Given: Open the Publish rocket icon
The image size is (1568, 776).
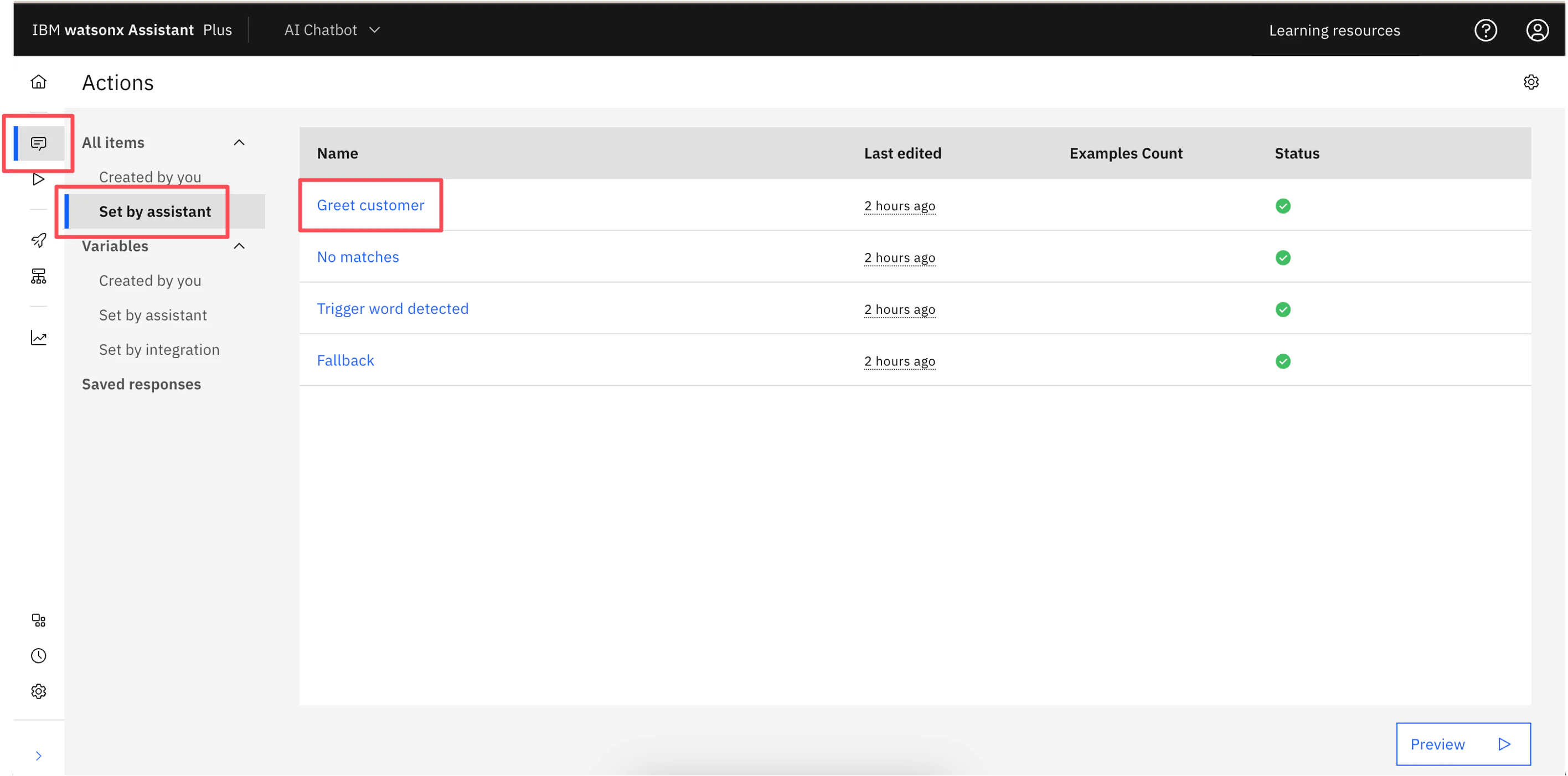Looking at the screenshot, I should click(x=38, y=240).
